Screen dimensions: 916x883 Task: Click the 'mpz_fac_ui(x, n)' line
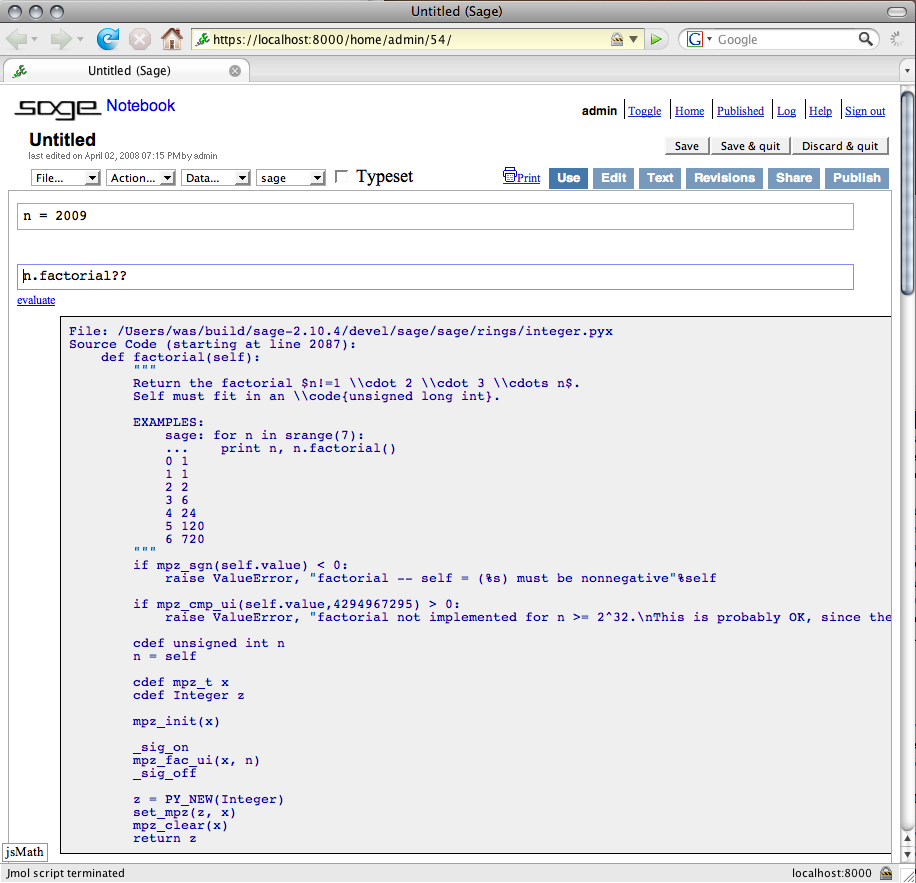point(196,760)
